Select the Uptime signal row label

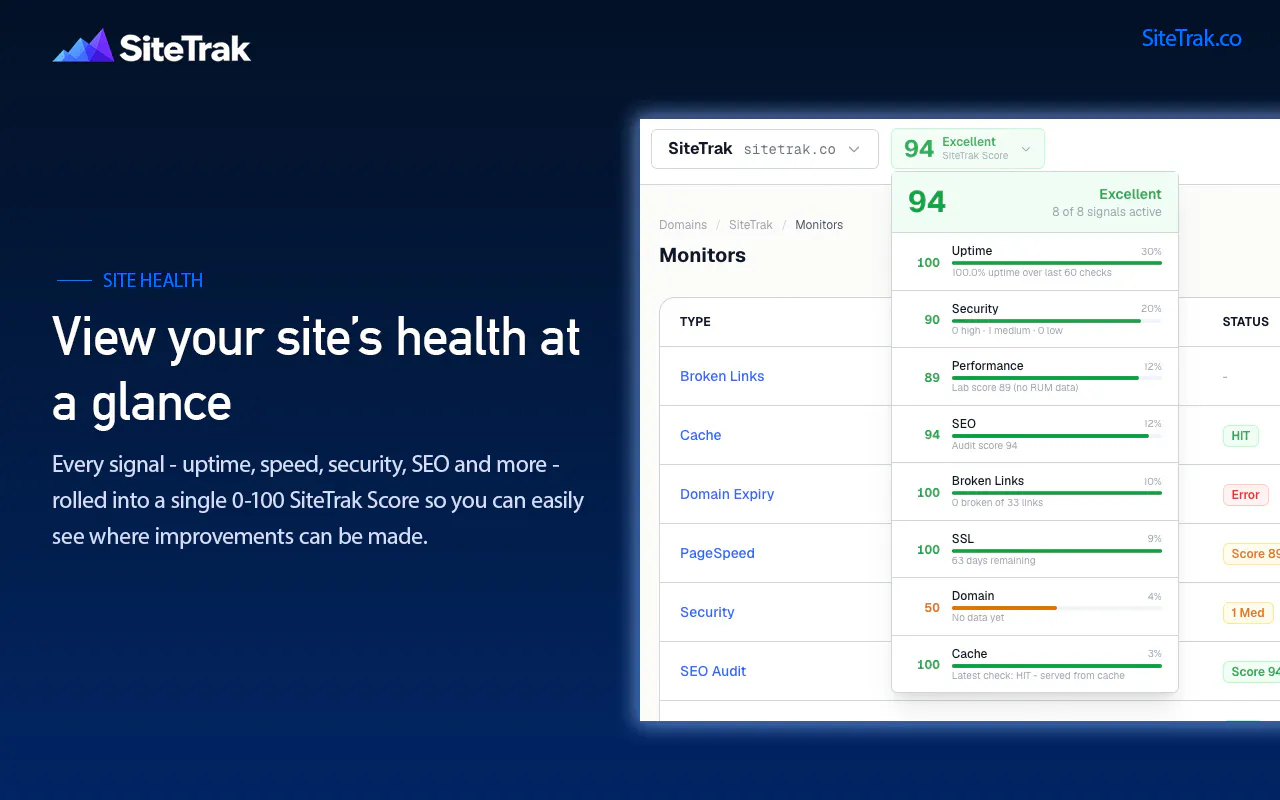tap(972, 251)
